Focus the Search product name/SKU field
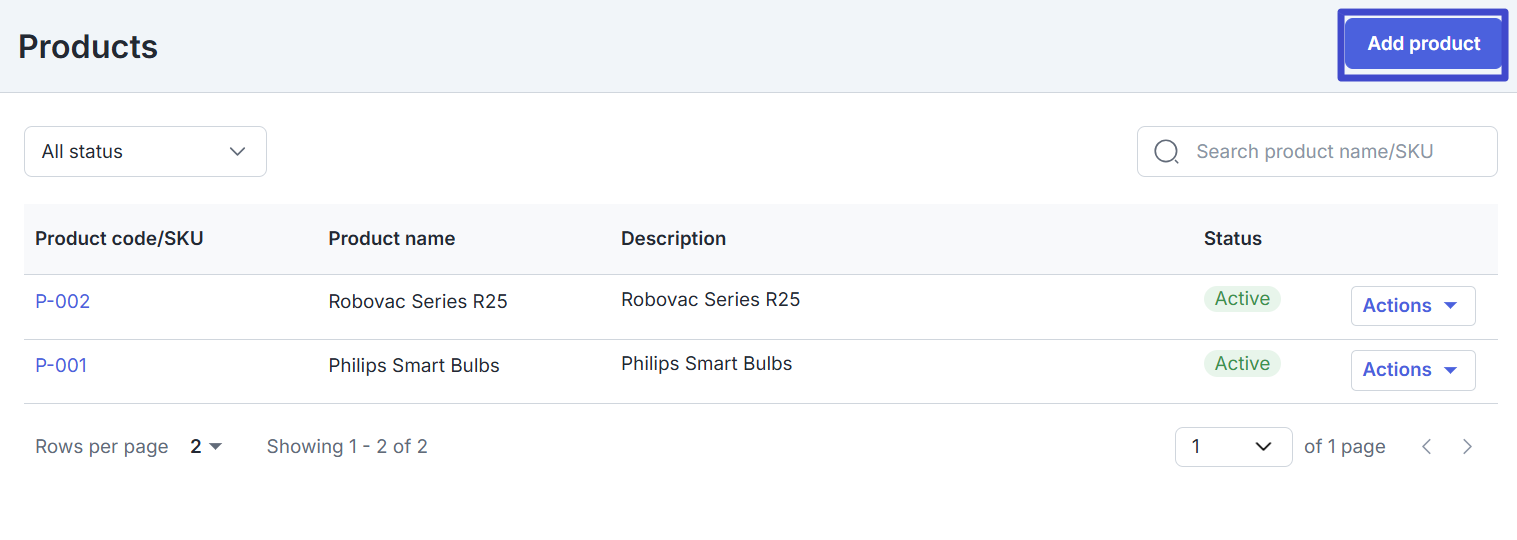1517x540 pixels. 1317,152
